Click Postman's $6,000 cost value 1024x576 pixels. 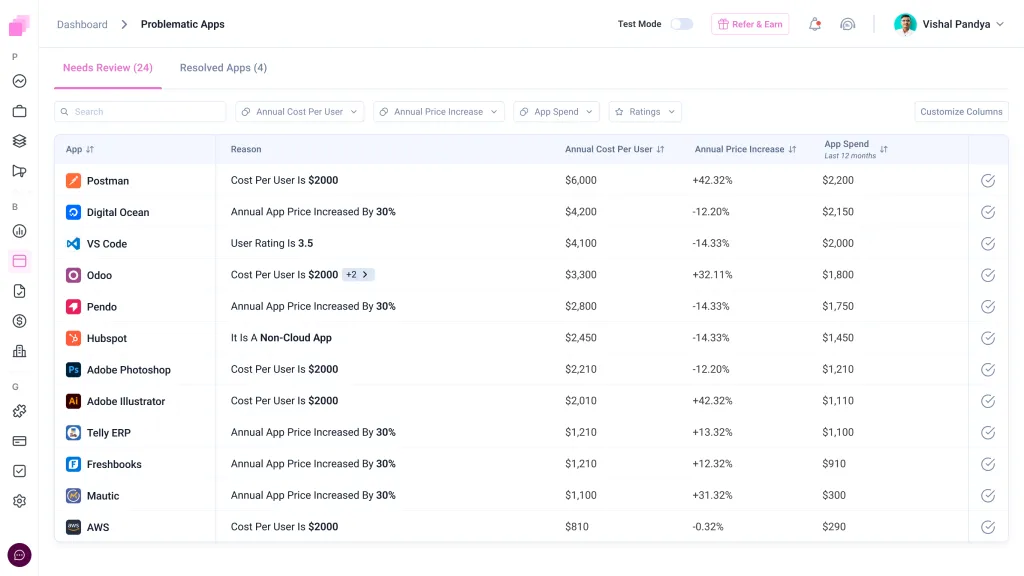581,180
